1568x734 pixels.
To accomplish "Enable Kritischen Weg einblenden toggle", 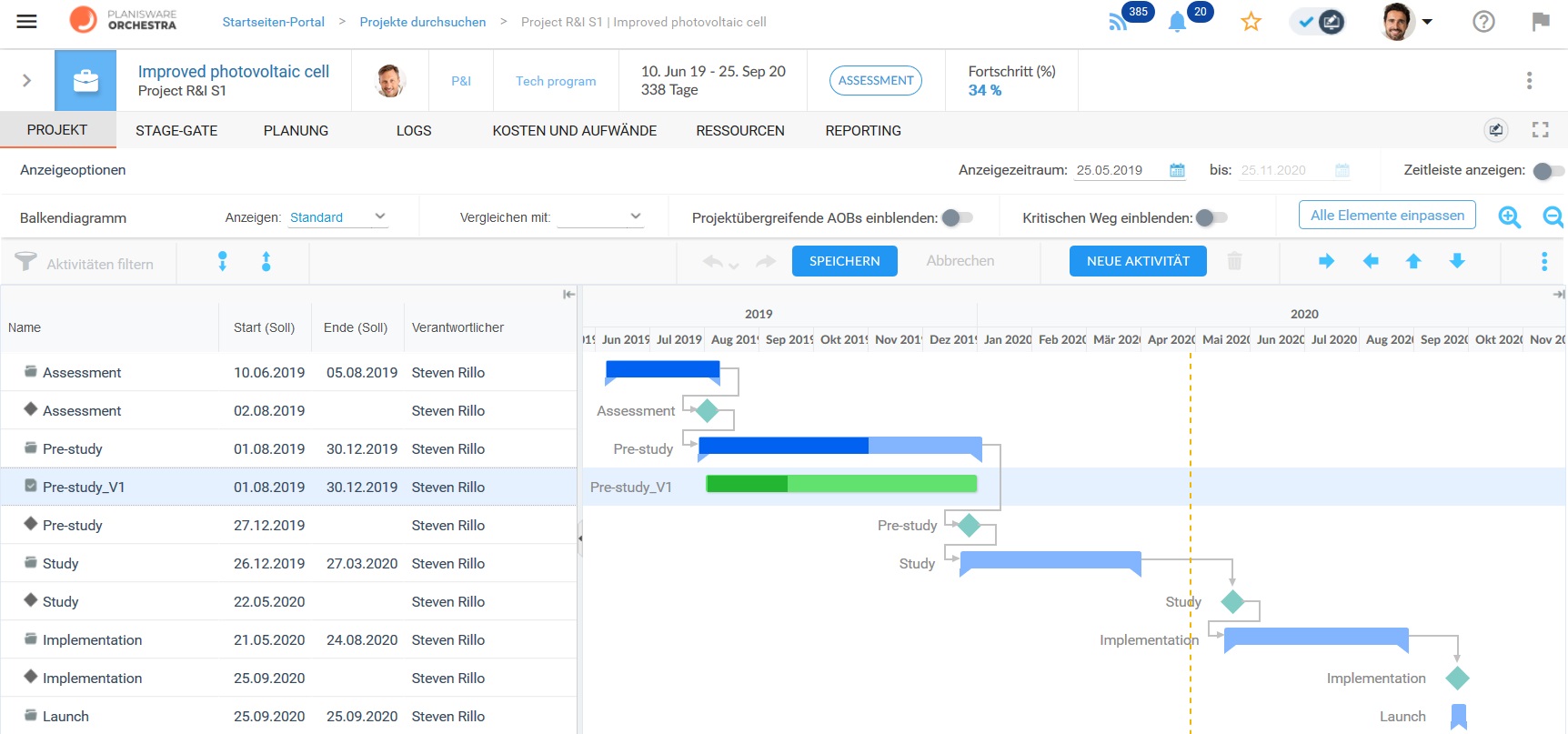I will [x=1211, y=217].
